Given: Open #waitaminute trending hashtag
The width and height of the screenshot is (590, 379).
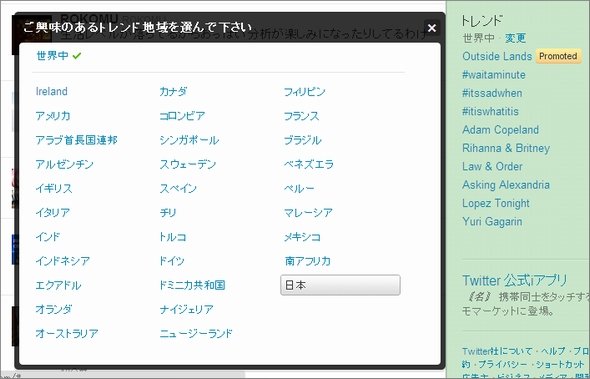Looking at the screenshot, I should [x=494, y=75].
